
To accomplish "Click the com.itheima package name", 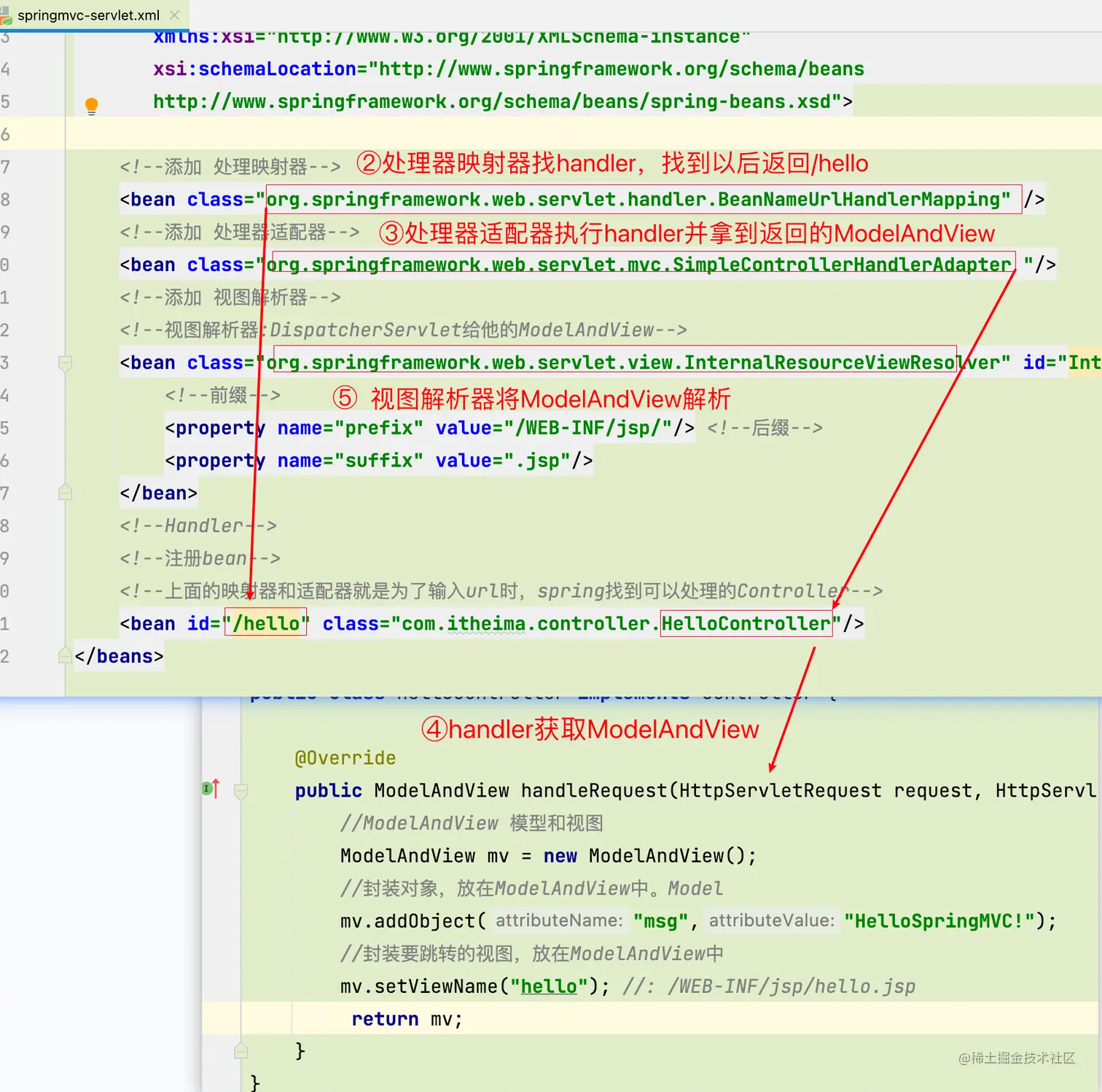I will click(464, 623).
